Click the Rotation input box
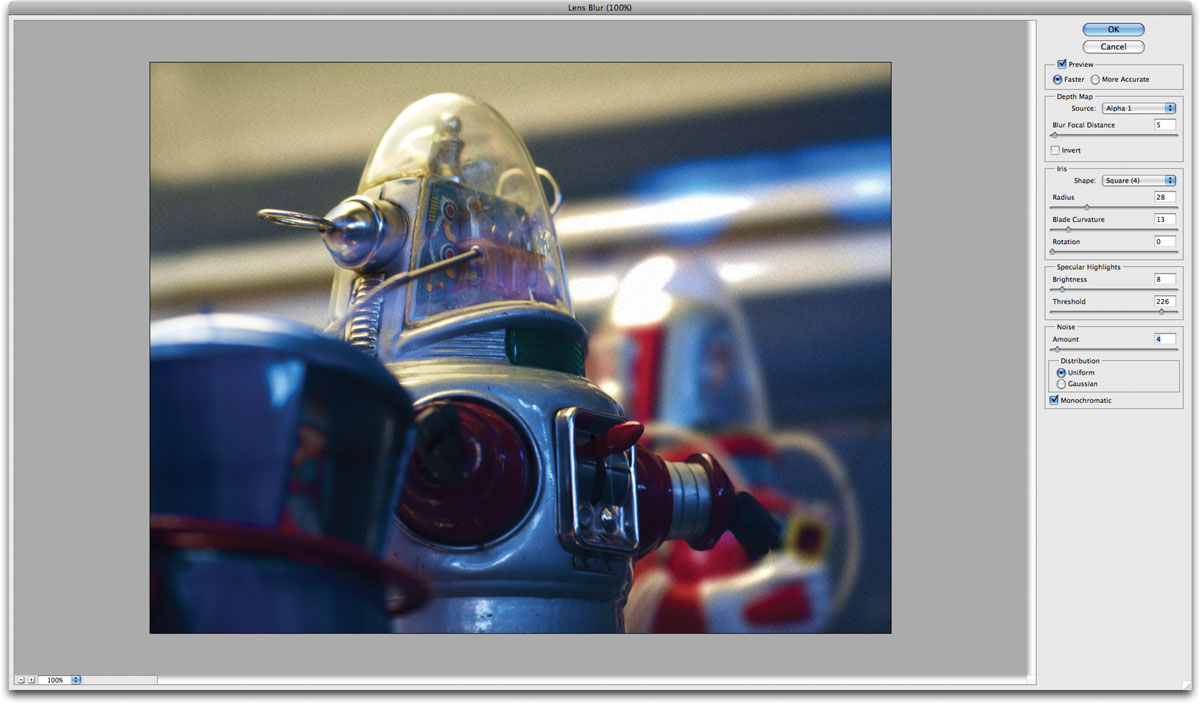The height and width of the screenshot is (704, 1200). (1167, 241)
